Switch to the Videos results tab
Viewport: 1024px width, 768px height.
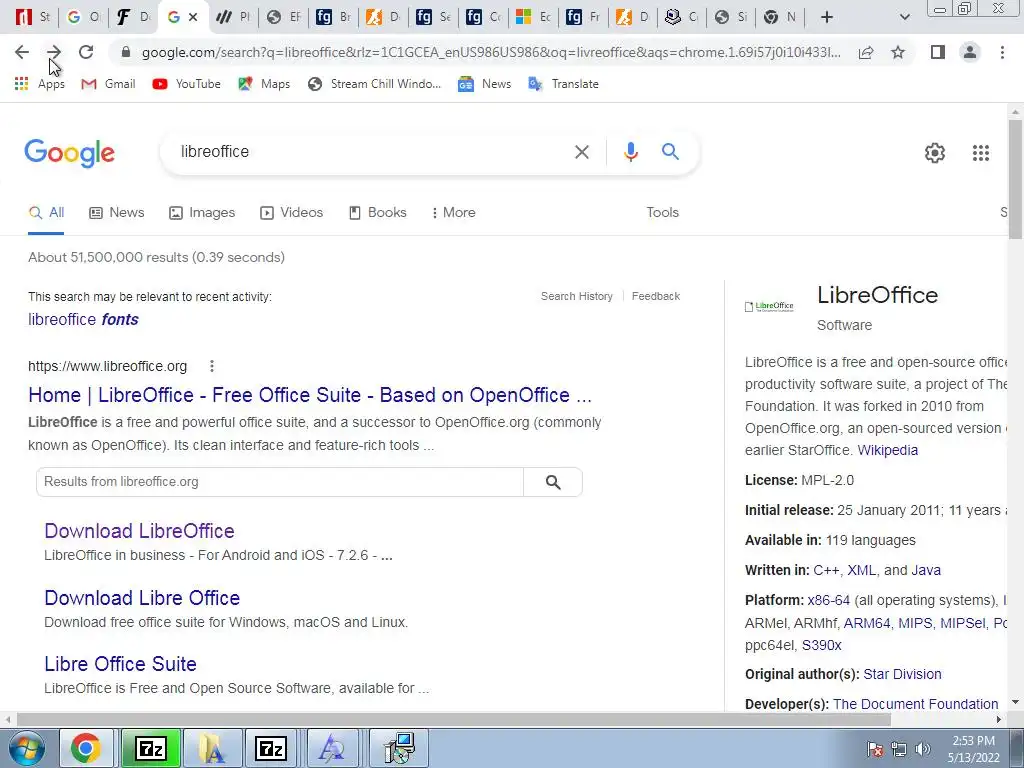(x=291, y=212)
